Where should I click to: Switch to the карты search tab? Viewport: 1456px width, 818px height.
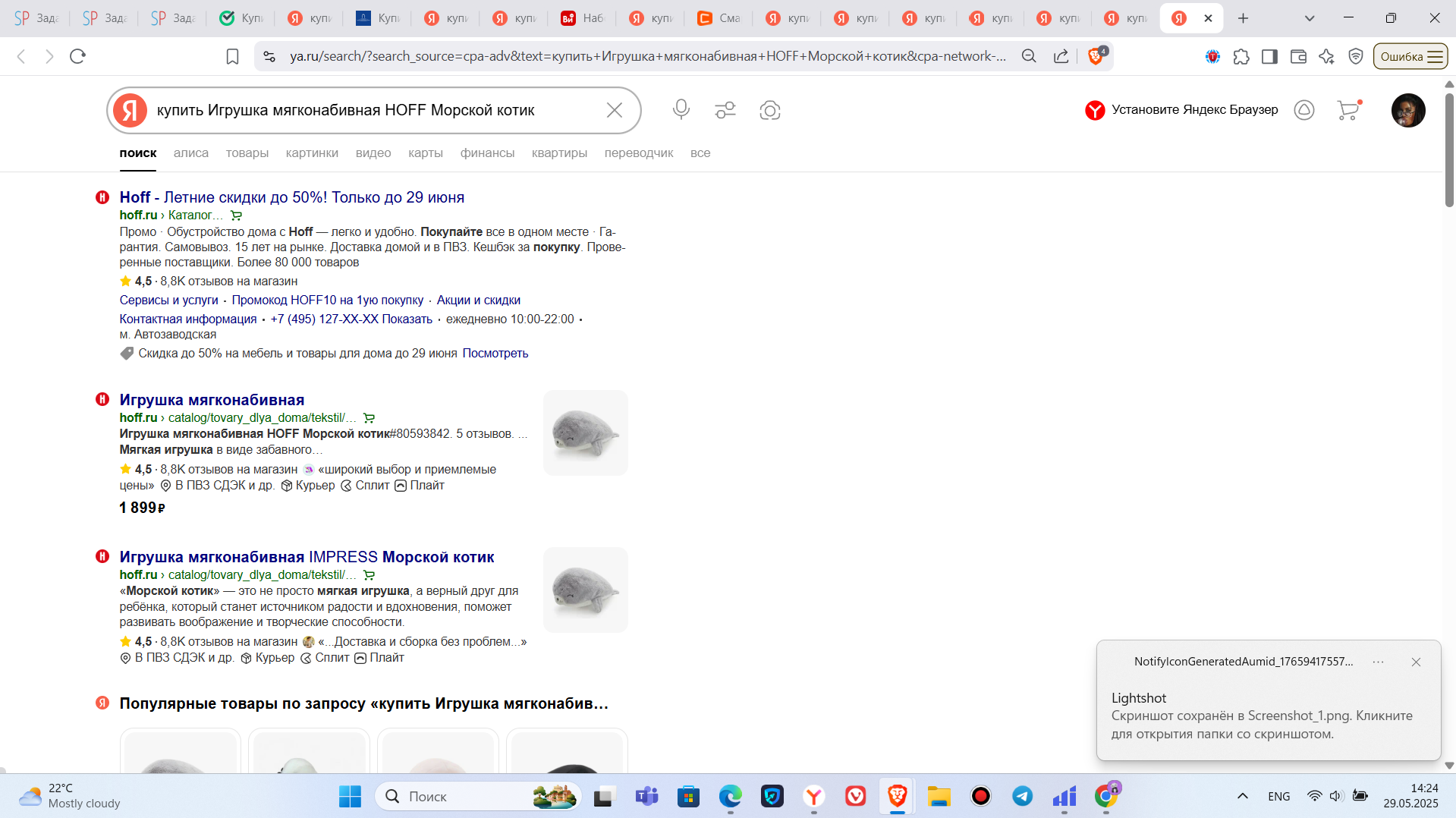pos(426,153)
